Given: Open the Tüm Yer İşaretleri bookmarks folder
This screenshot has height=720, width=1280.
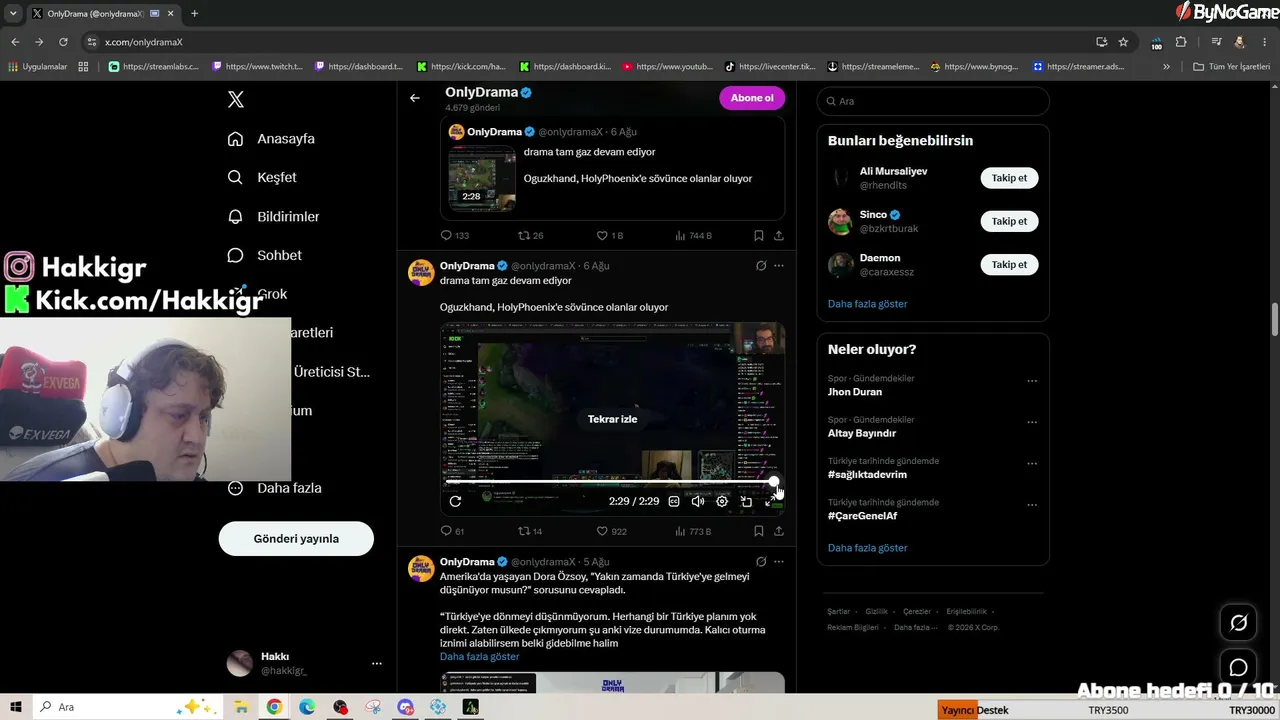Looking at the screenshot, I should pos(1232,67).
